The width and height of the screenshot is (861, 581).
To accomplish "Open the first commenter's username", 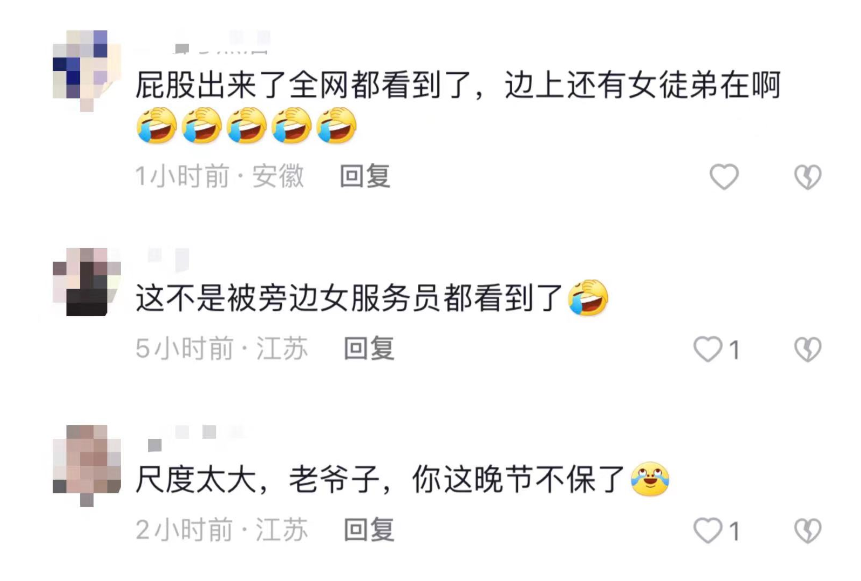I will [x=222, y=43].
